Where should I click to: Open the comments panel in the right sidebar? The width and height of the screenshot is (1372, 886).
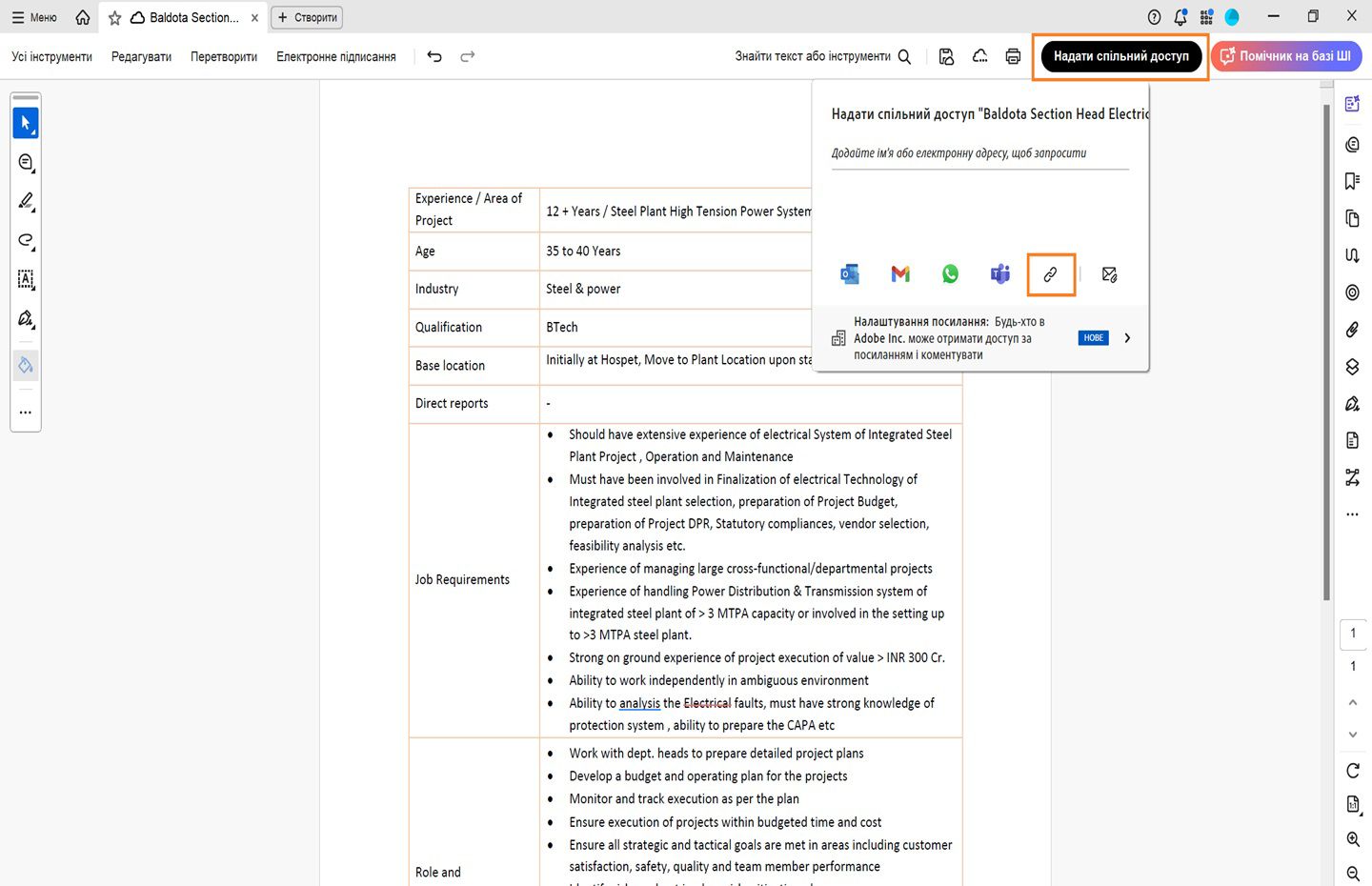pos(1352,145)
